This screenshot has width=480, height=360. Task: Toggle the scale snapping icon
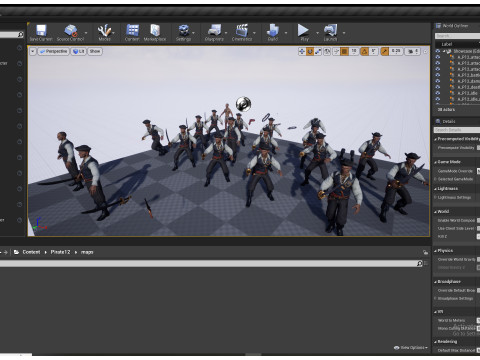tap(385, 51)
